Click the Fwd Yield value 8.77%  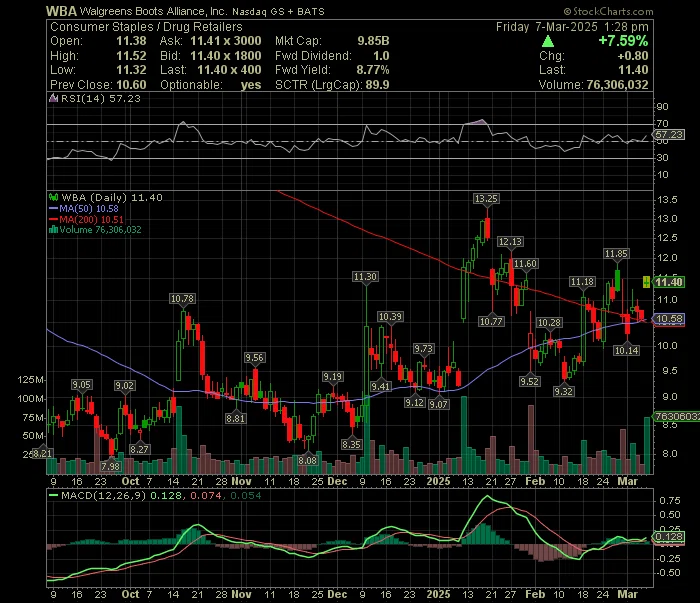point(373,70)
